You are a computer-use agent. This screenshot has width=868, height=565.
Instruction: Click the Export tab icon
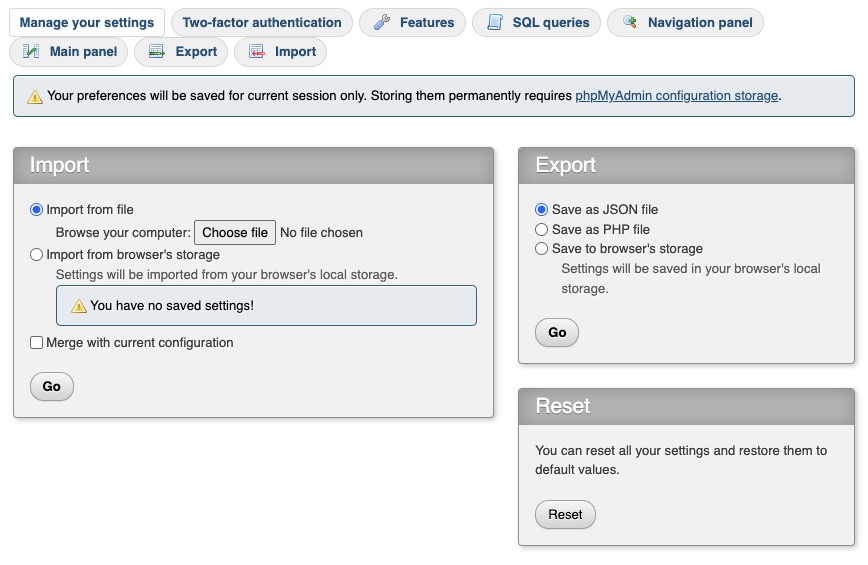[x=157, y=51]
